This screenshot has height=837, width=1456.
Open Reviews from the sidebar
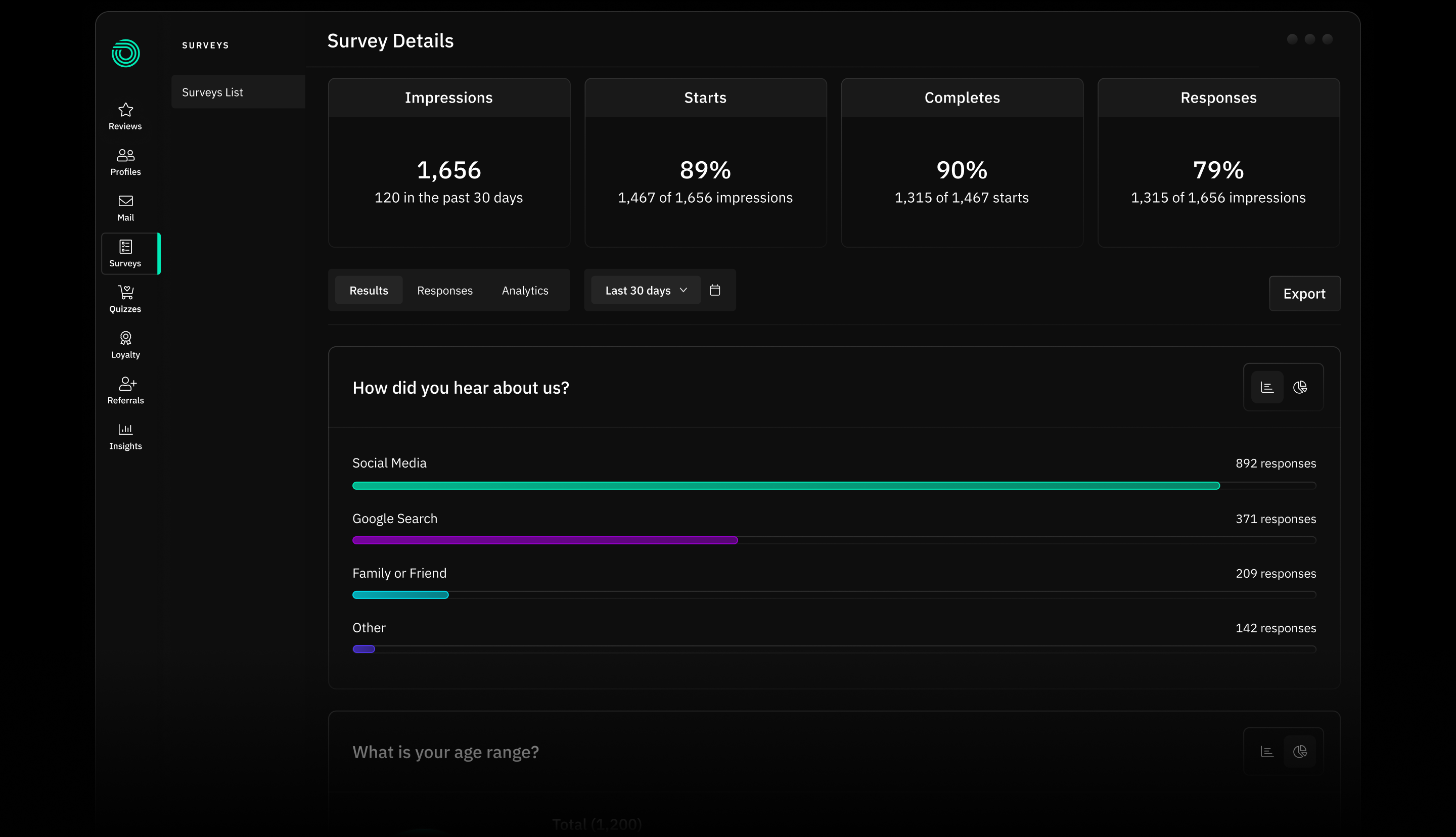[125, 116]
